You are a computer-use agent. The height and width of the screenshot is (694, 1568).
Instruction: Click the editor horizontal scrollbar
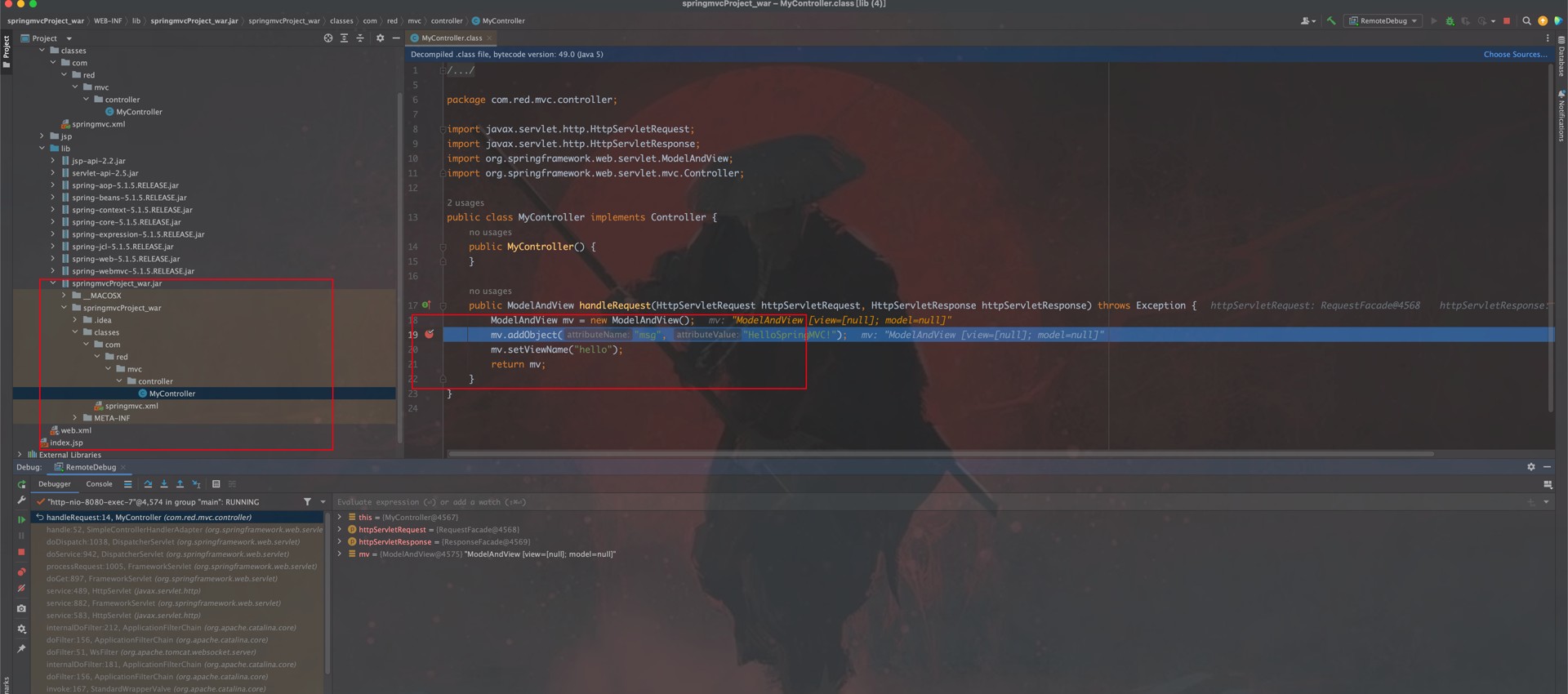(x=941, y=454)
